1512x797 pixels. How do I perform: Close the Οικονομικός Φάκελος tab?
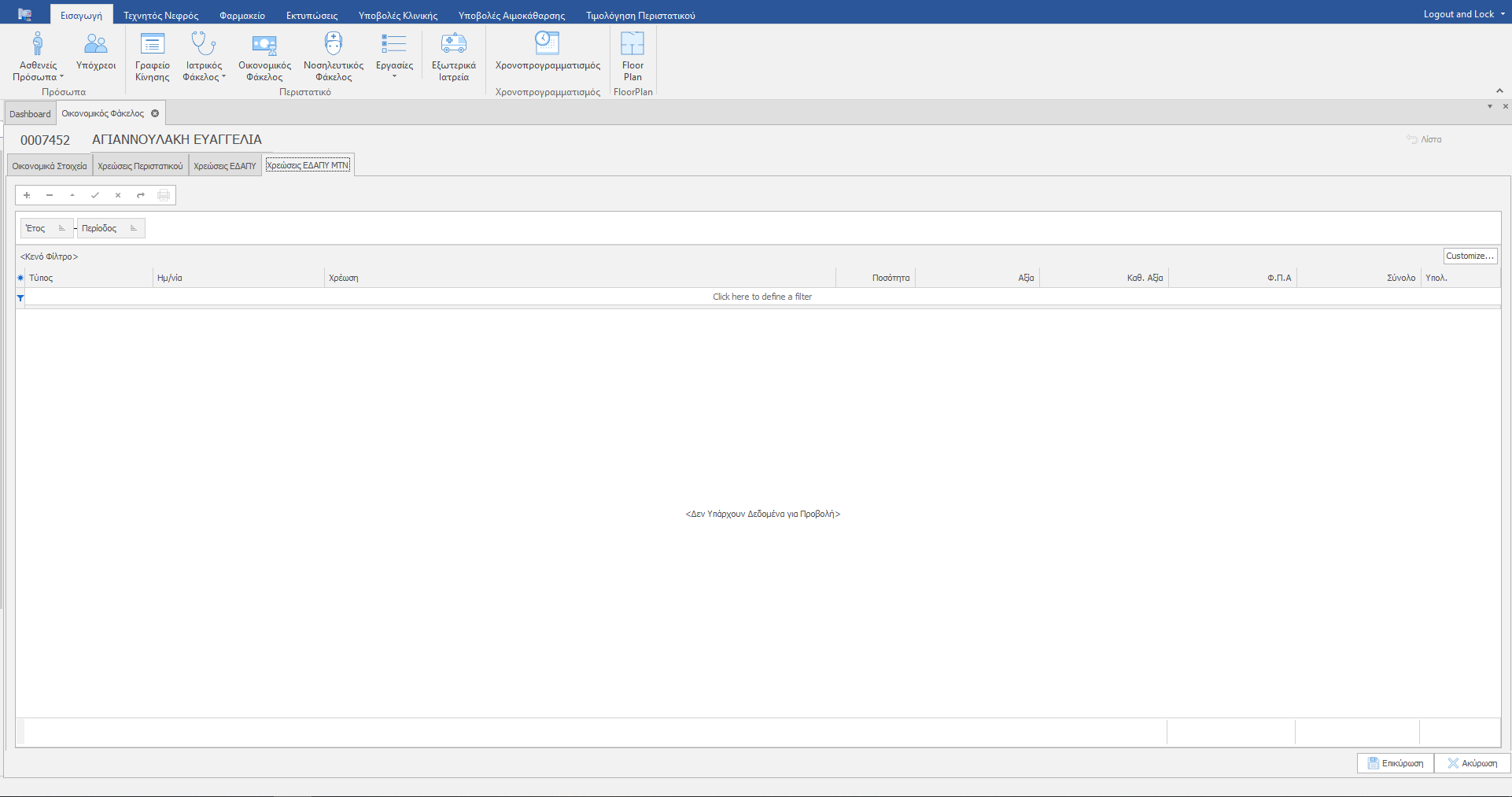point(155,113)
